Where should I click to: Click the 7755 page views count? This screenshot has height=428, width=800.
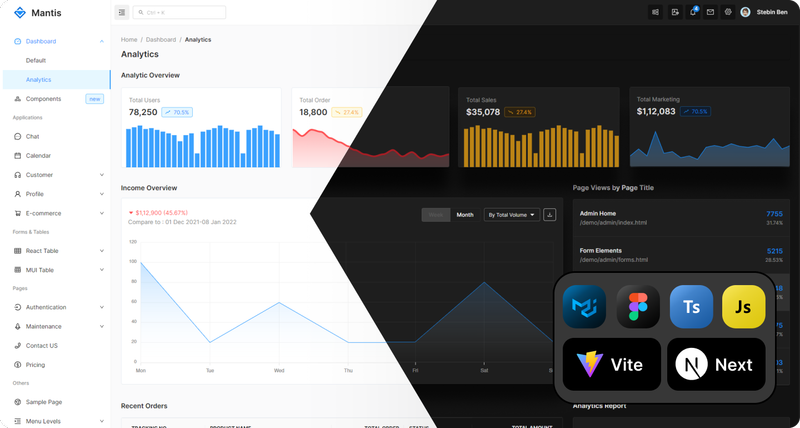click(x=774, y=214)
